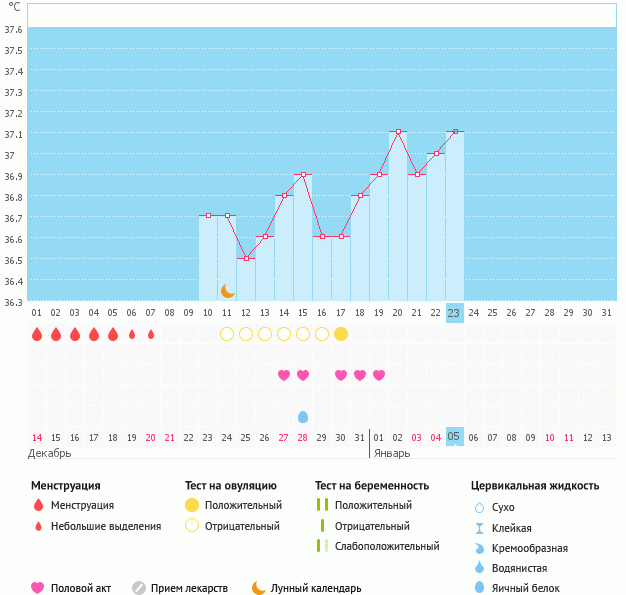
Task: Click the Слабоположительный legend label
Action: pos(387,546)
